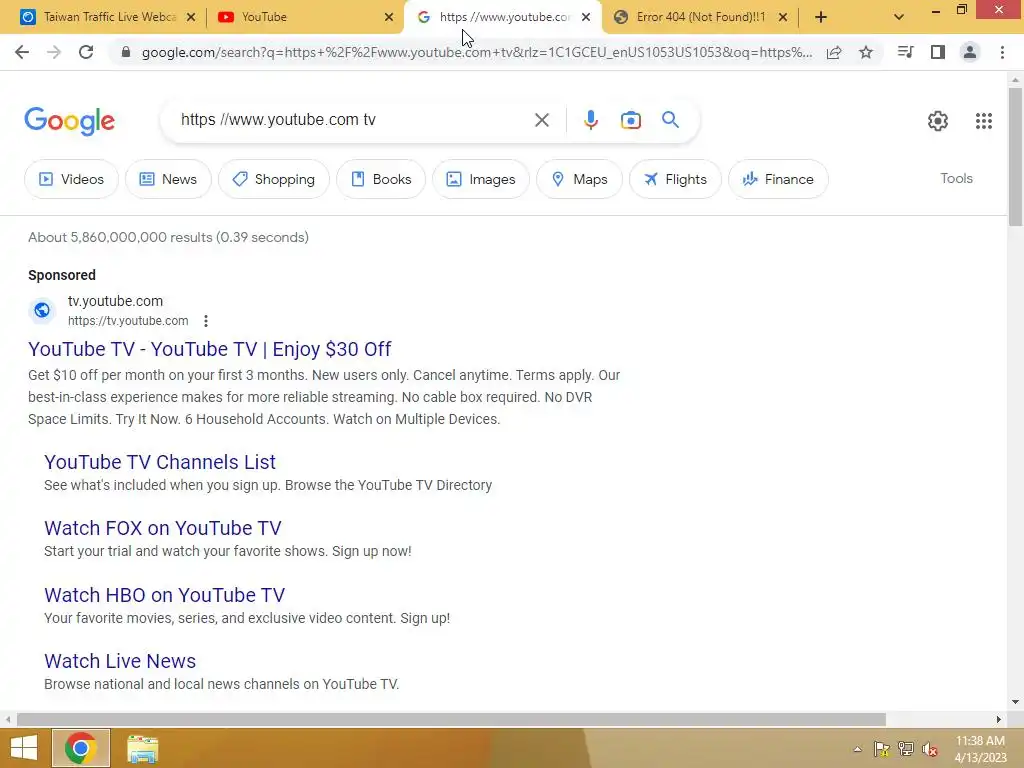Go back to the previous page
Viewport: 1024px width, 768px height.
click(22, 52)
